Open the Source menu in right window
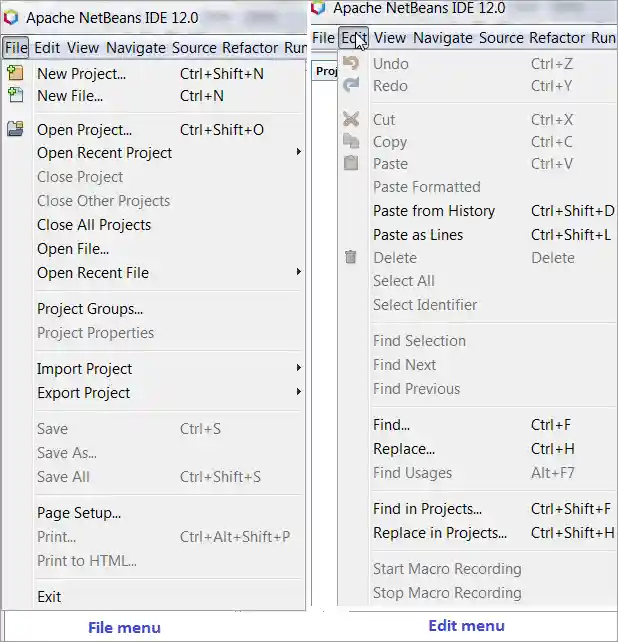Image resolution: width=618 pixels, height=642 pixels. (x=501, y=38)
